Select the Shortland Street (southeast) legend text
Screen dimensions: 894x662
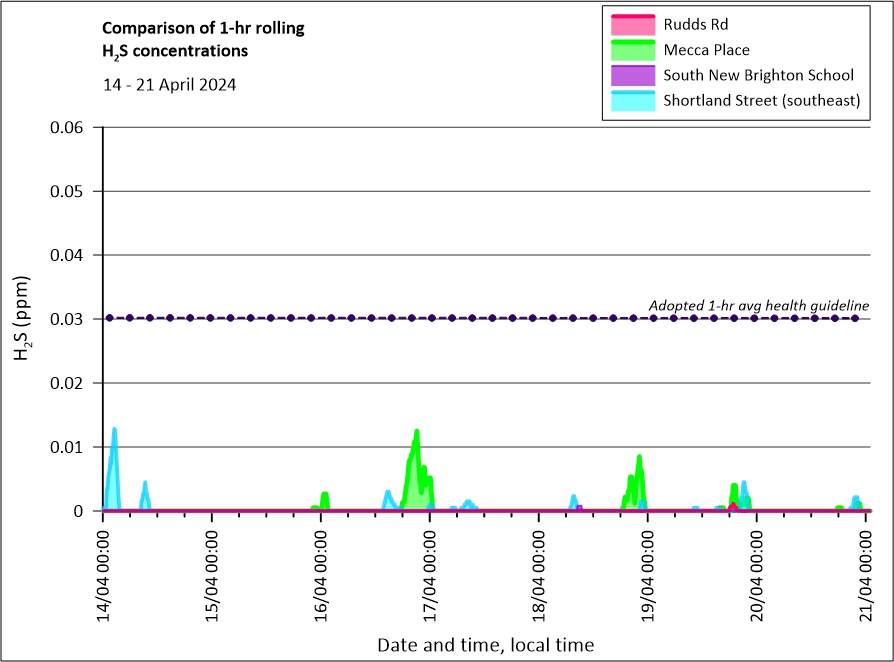[761, 100]
